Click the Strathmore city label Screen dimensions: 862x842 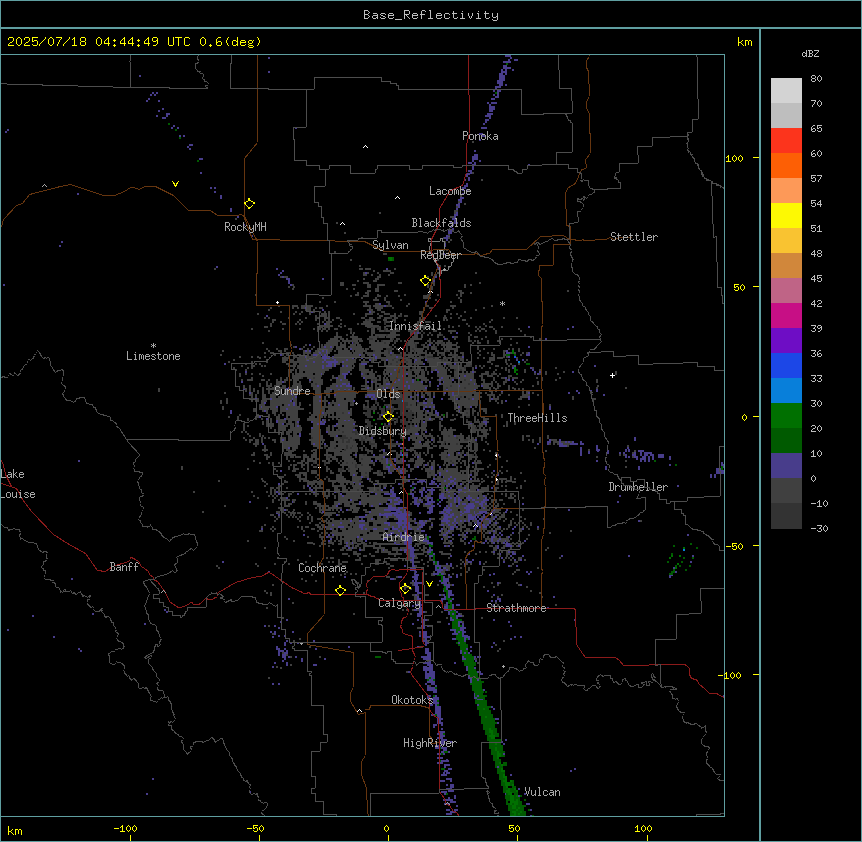click(x=516, y=608)
